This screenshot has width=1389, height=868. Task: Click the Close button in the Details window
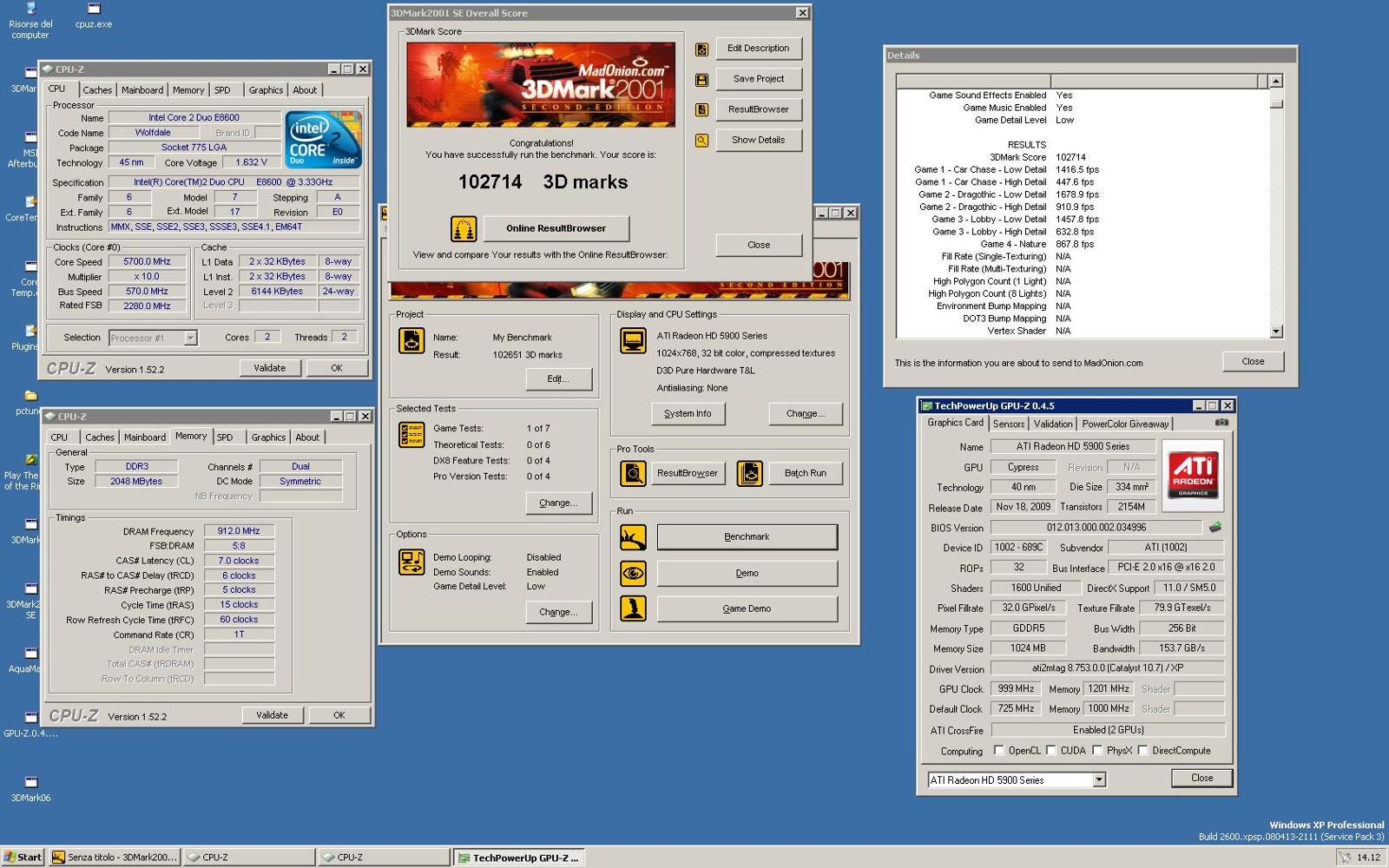pos(1253,361)
